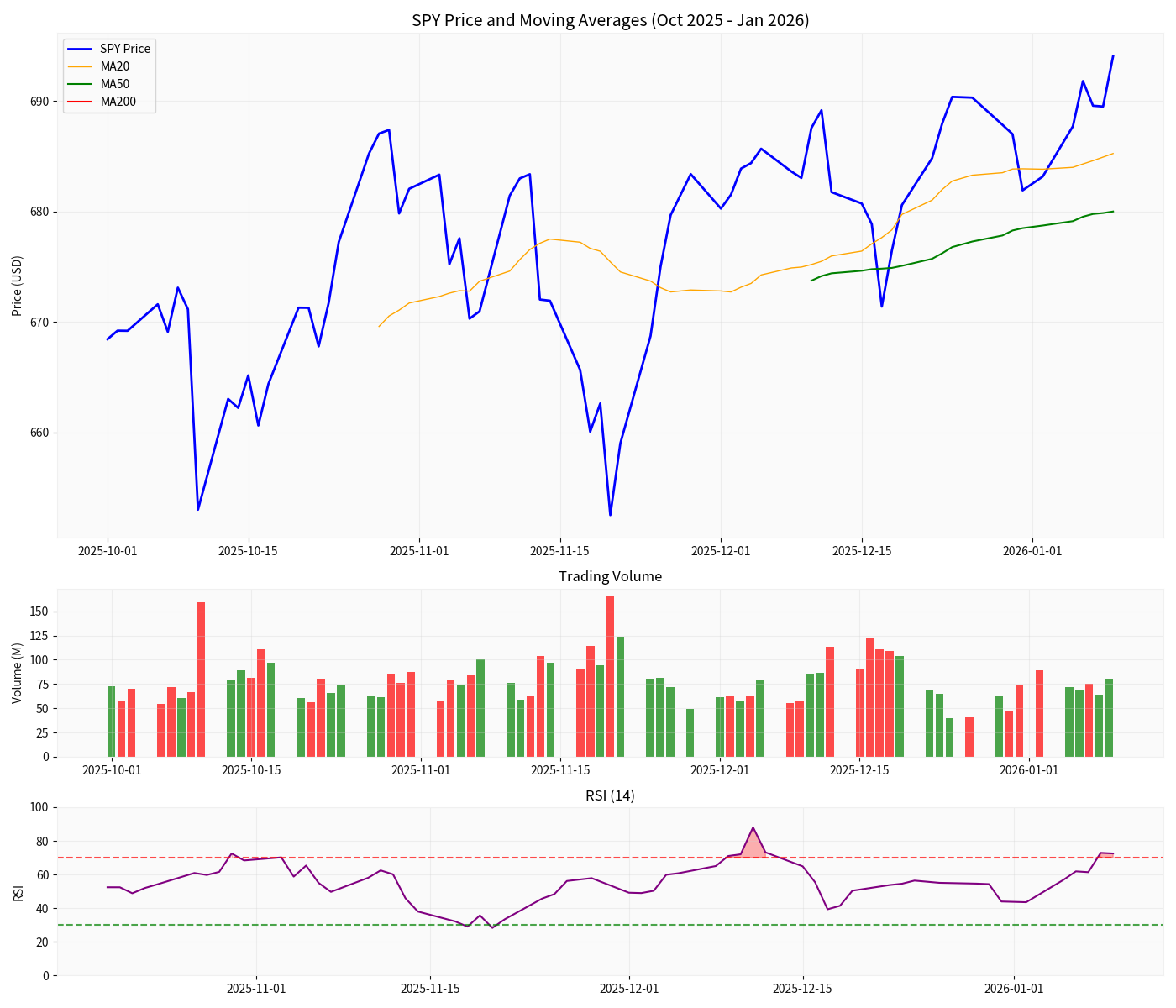This screenshot has width=1176, height=1008.
Task: Expand the legend box in the price chart
Action: click(x=109, y=74)
